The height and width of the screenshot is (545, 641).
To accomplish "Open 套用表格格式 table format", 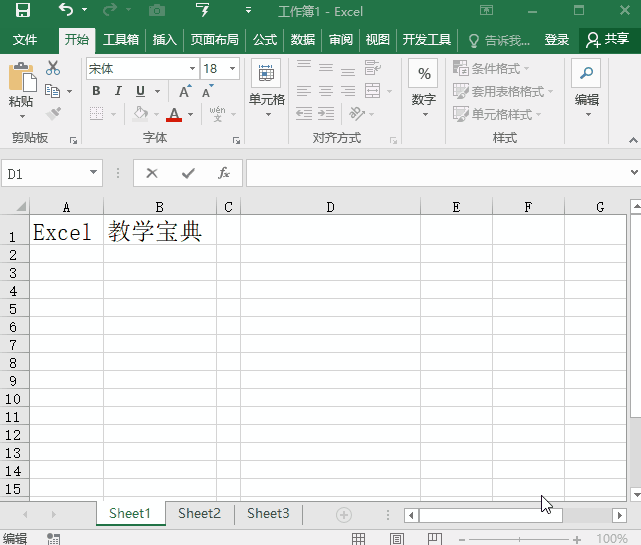I will click(x=503, y=91).
